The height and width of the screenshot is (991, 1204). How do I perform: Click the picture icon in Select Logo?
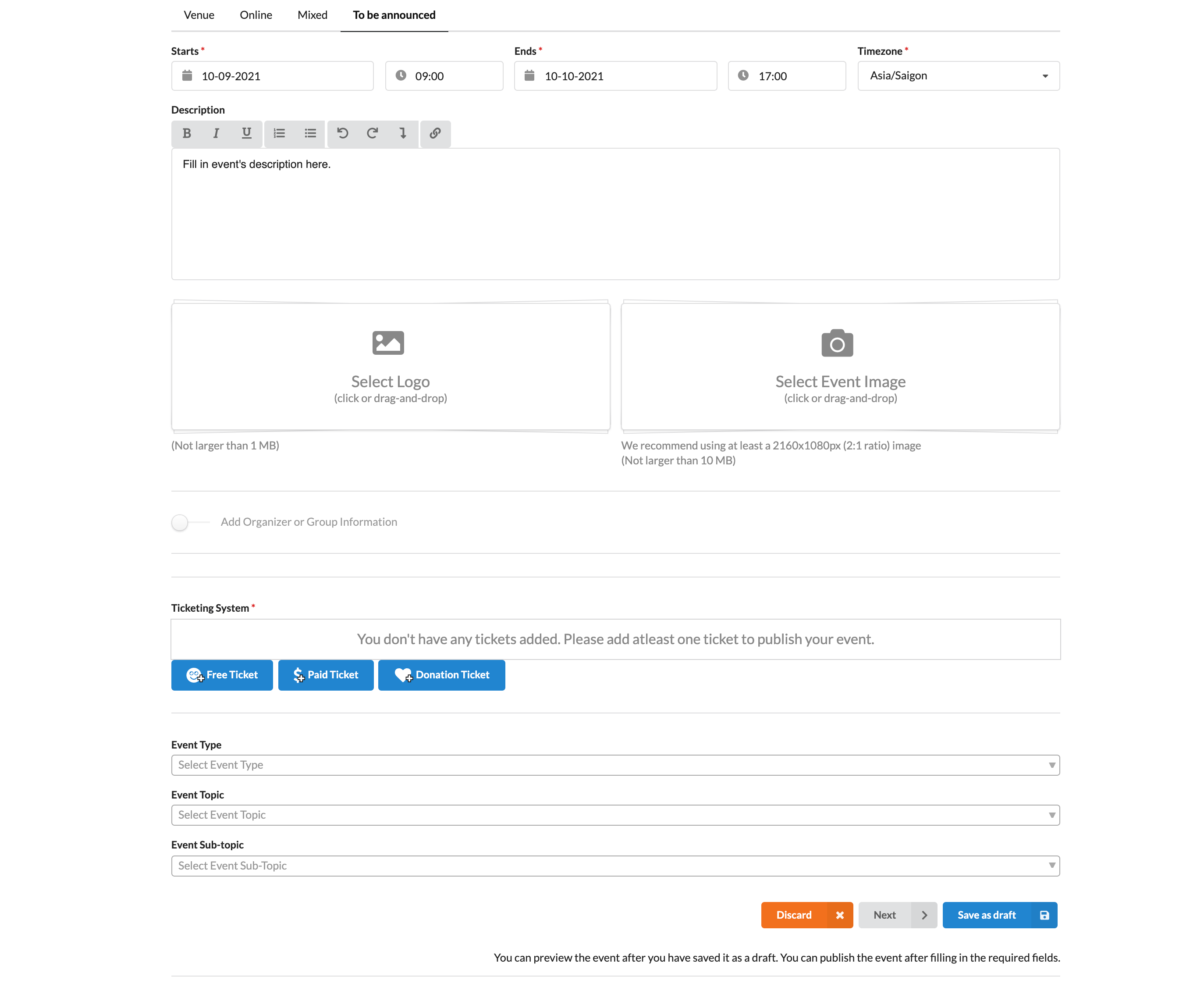[x=388, y=343]
